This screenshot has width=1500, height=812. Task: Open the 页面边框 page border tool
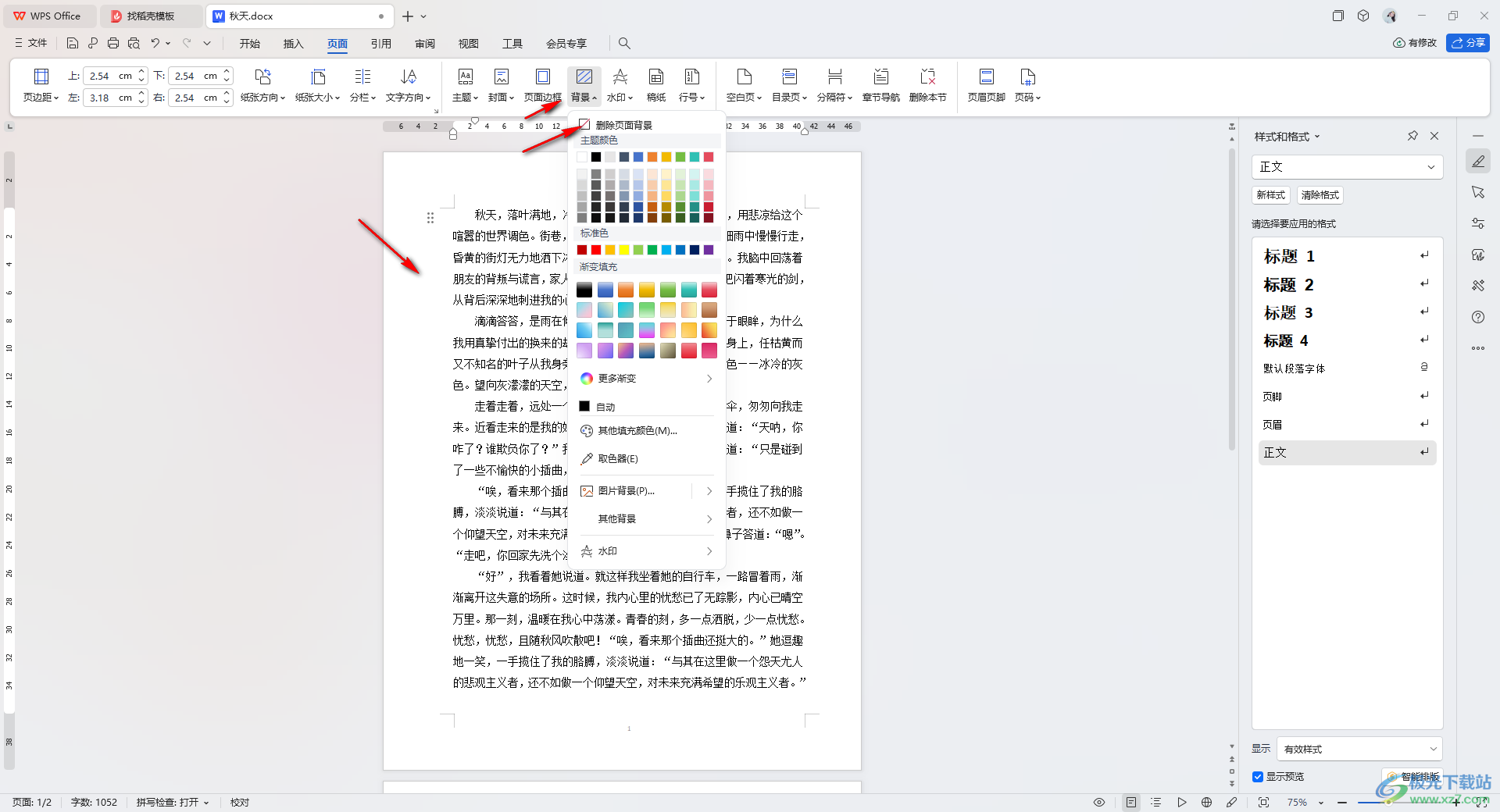(542, 85)
